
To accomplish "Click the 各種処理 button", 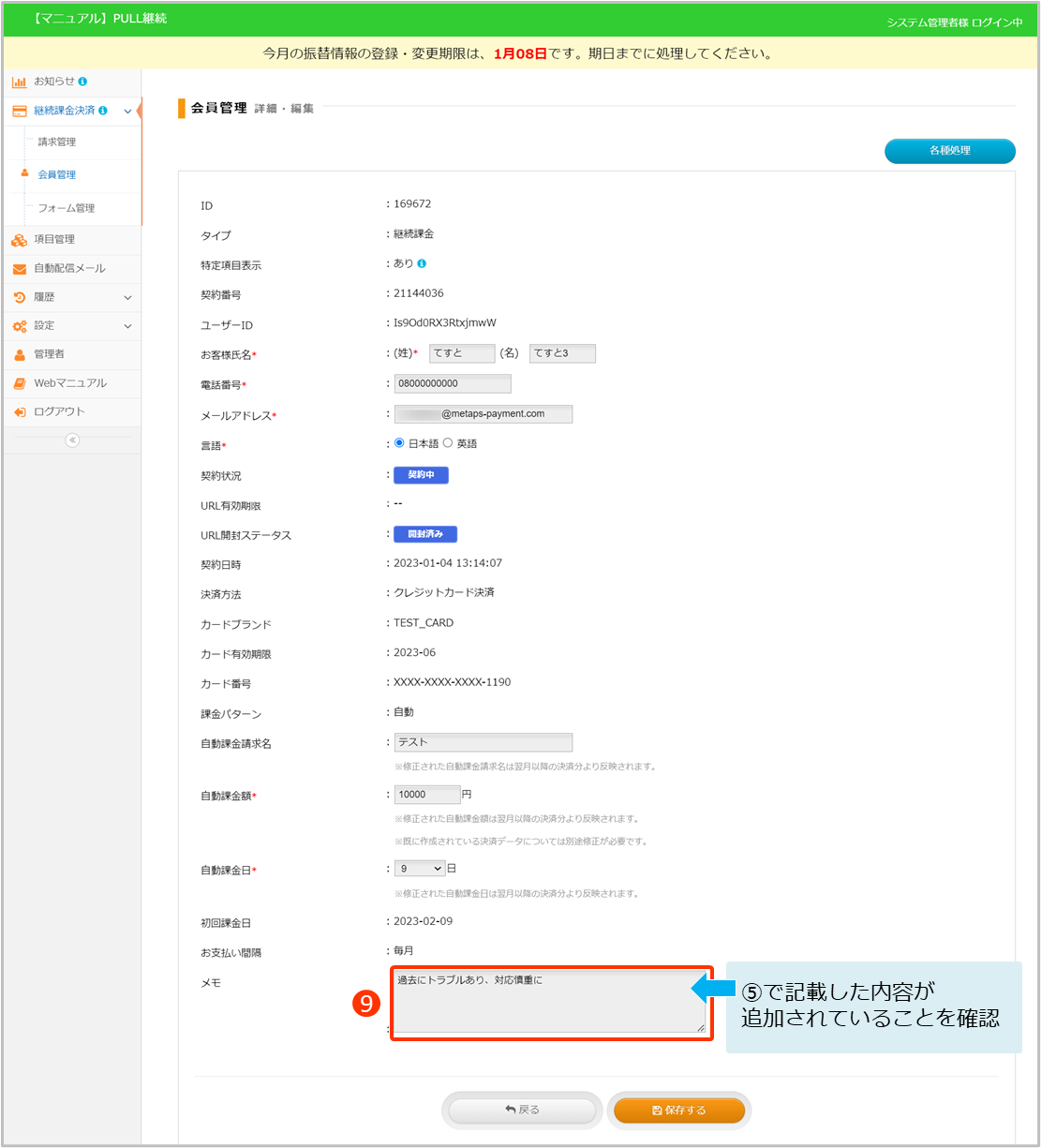I will (949, 151).
